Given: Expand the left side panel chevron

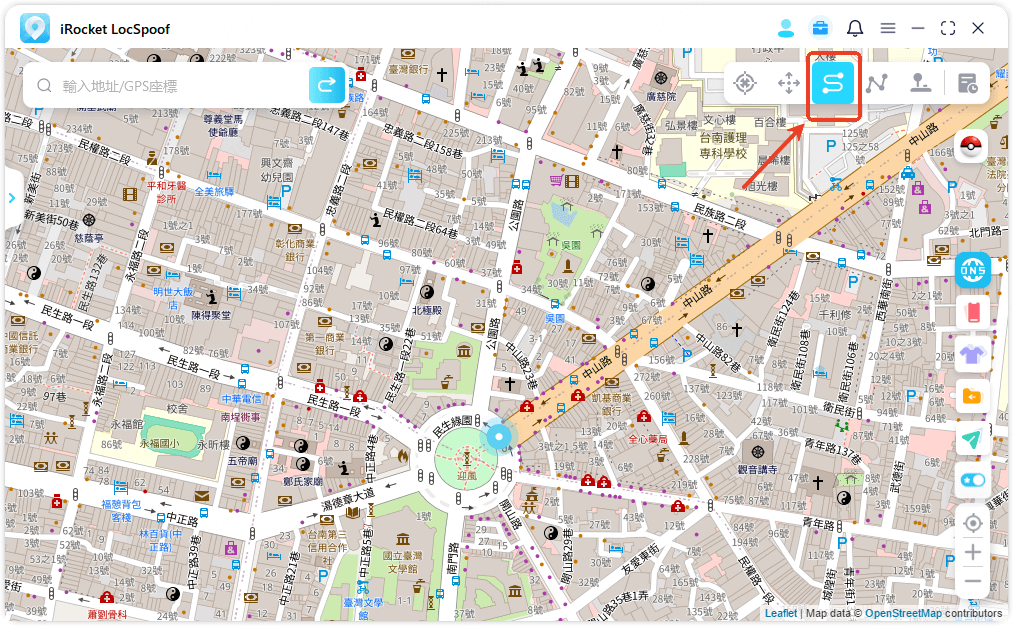Looking at the screenshot, I should point(12,198).
